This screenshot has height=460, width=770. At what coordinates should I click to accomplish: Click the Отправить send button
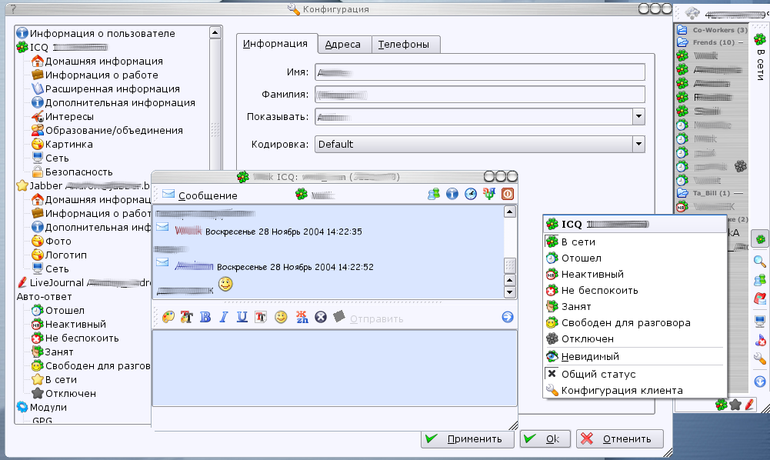pyautogui.click(x=377, y=319)
